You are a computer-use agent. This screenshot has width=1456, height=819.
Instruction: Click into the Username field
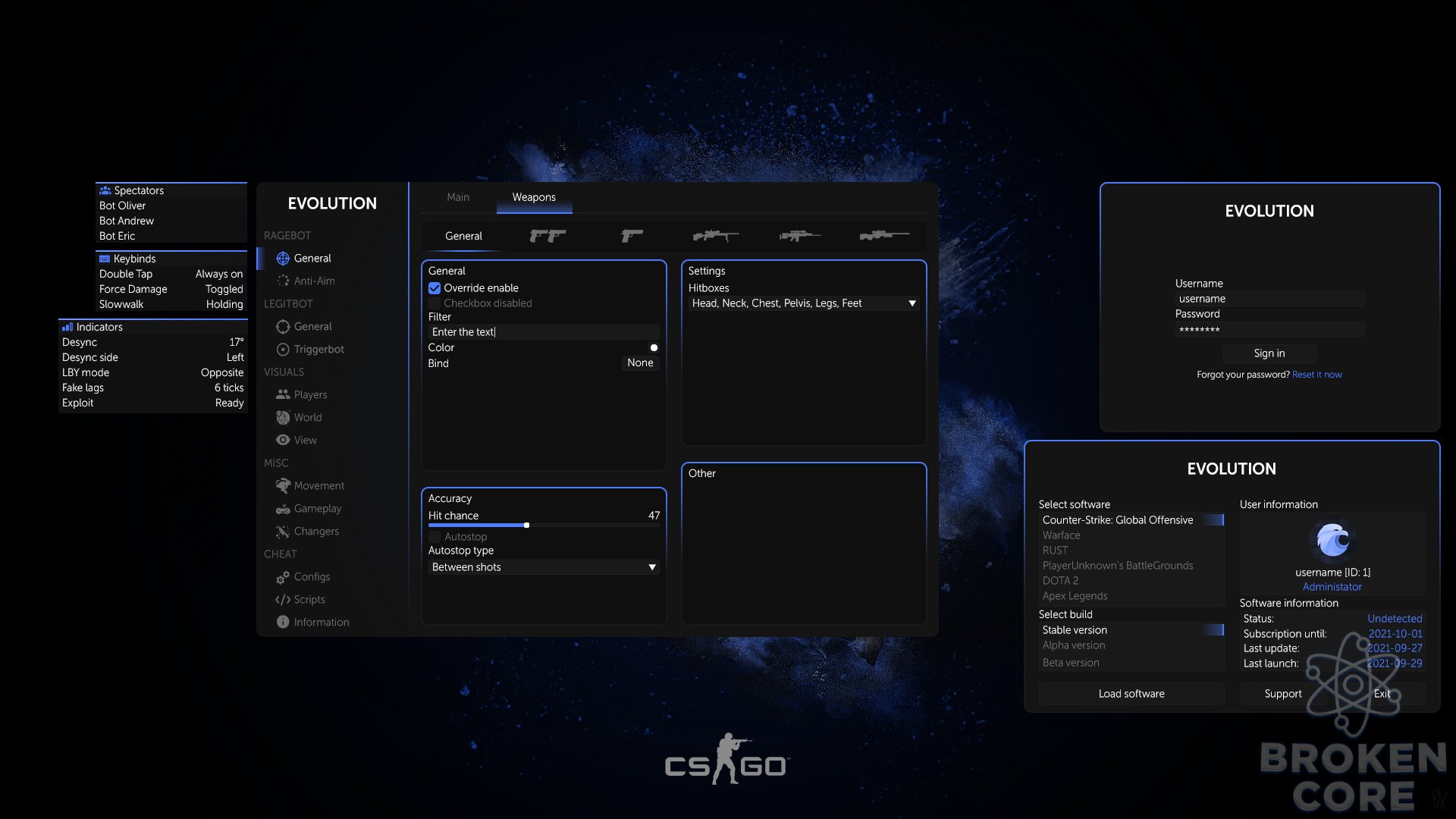1269,299
